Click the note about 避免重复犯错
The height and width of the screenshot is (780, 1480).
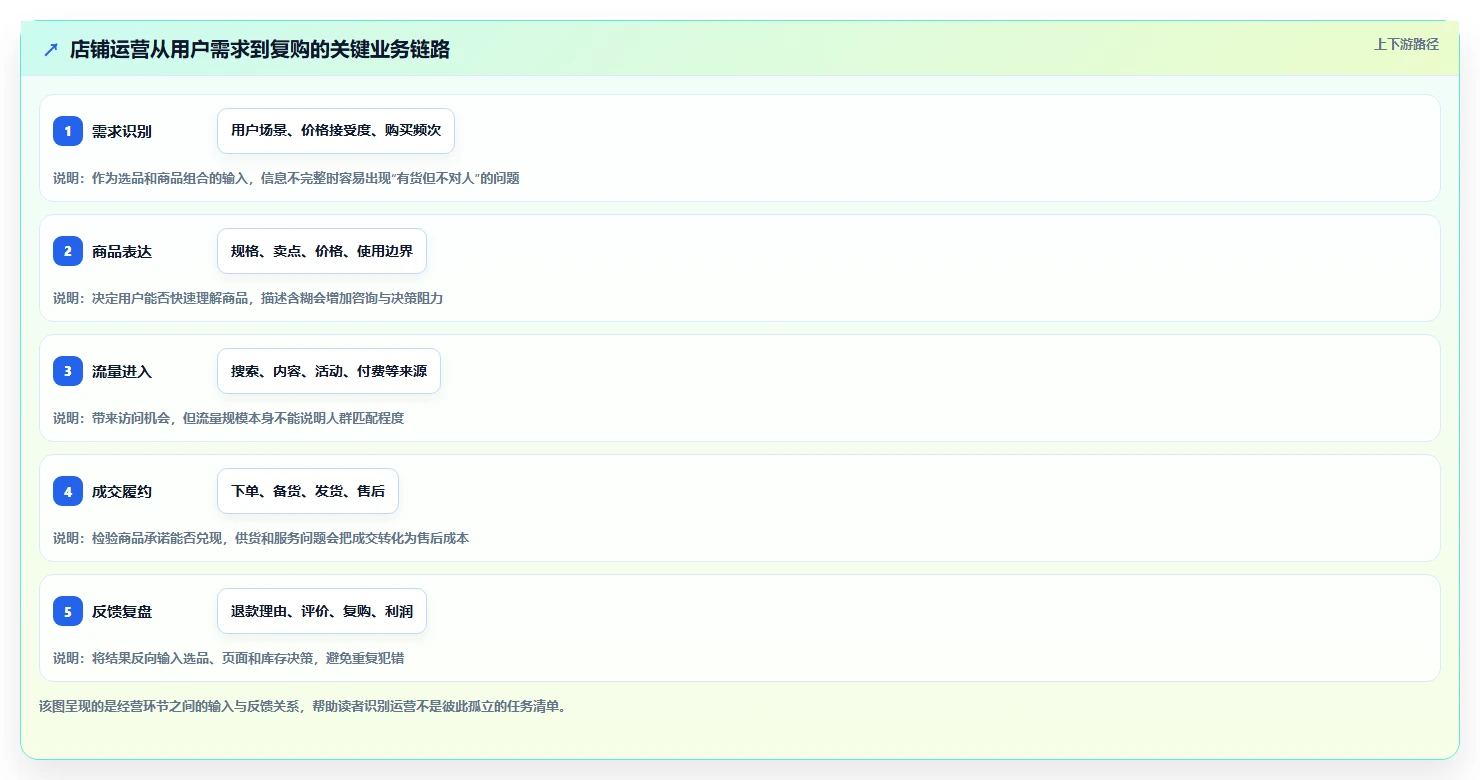(x=229, y=658)
